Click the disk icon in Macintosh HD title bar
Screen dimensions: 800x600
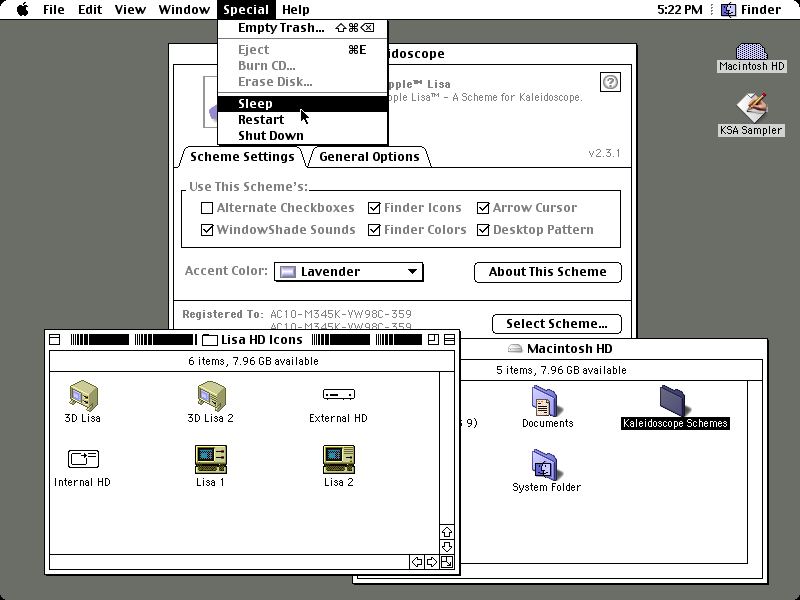(x=515, y=348)
